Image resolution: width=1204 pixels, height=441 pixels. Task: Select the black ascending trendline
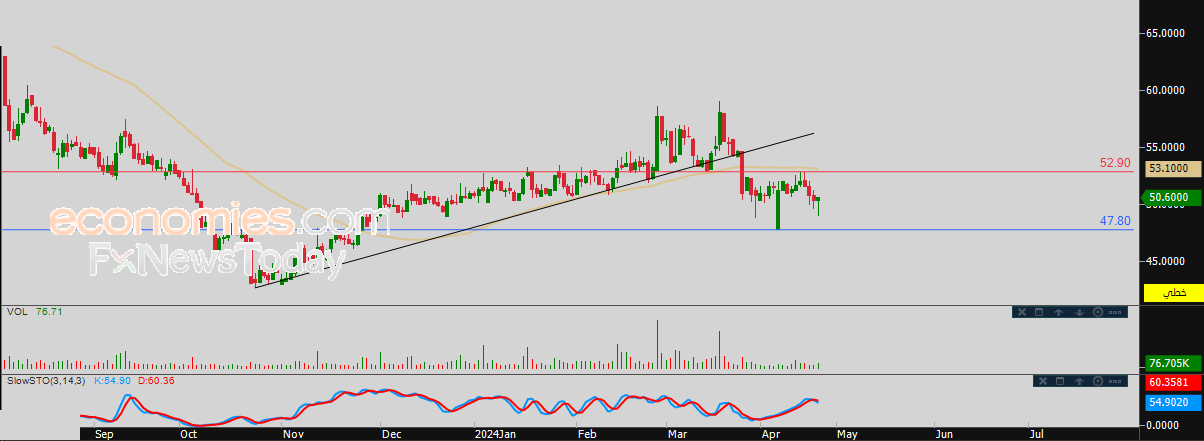click(535, 210)
